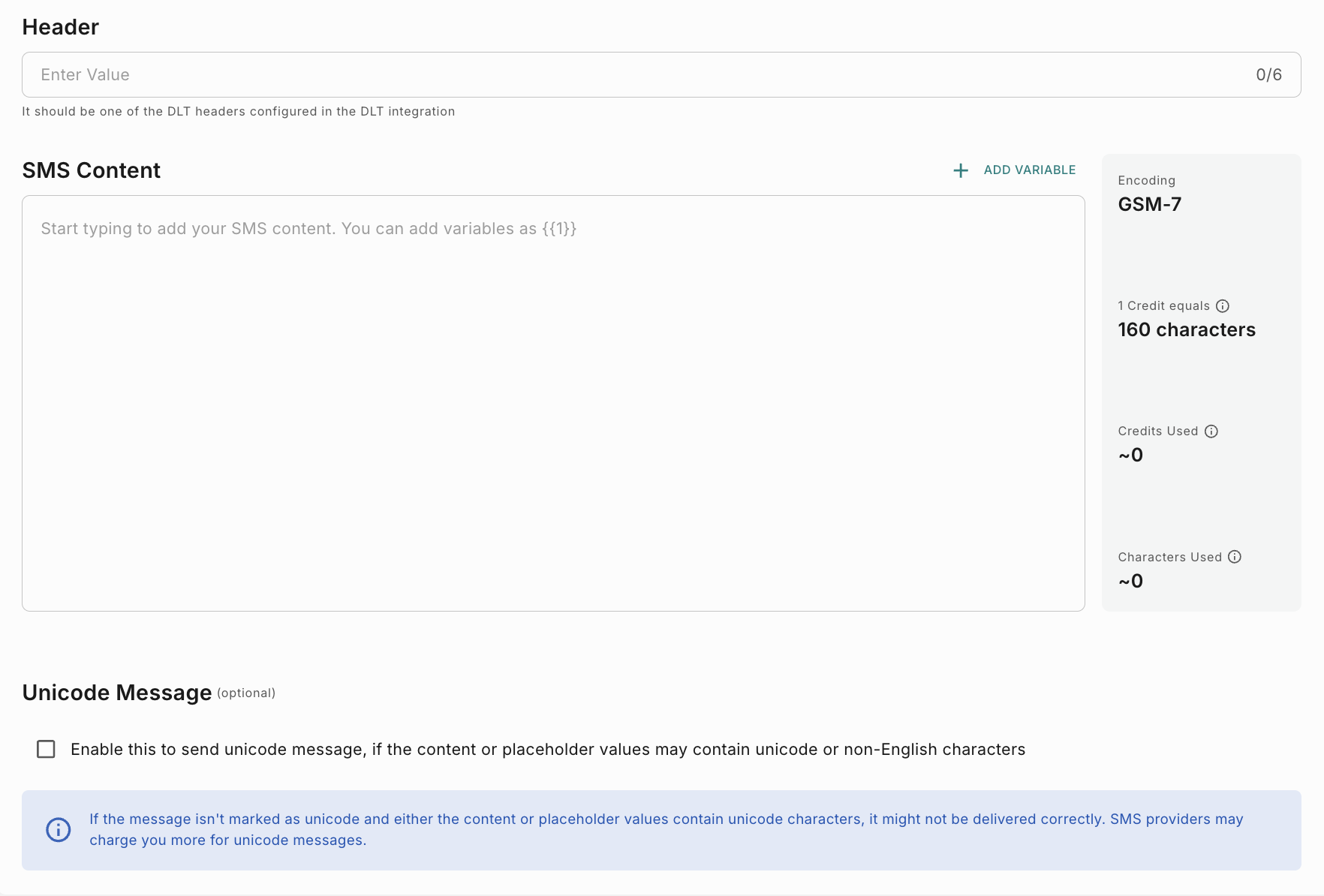This screenshot has height=896, width=1324.
Task: Focus the Header Enter Value field
Action: coord(600,75)
